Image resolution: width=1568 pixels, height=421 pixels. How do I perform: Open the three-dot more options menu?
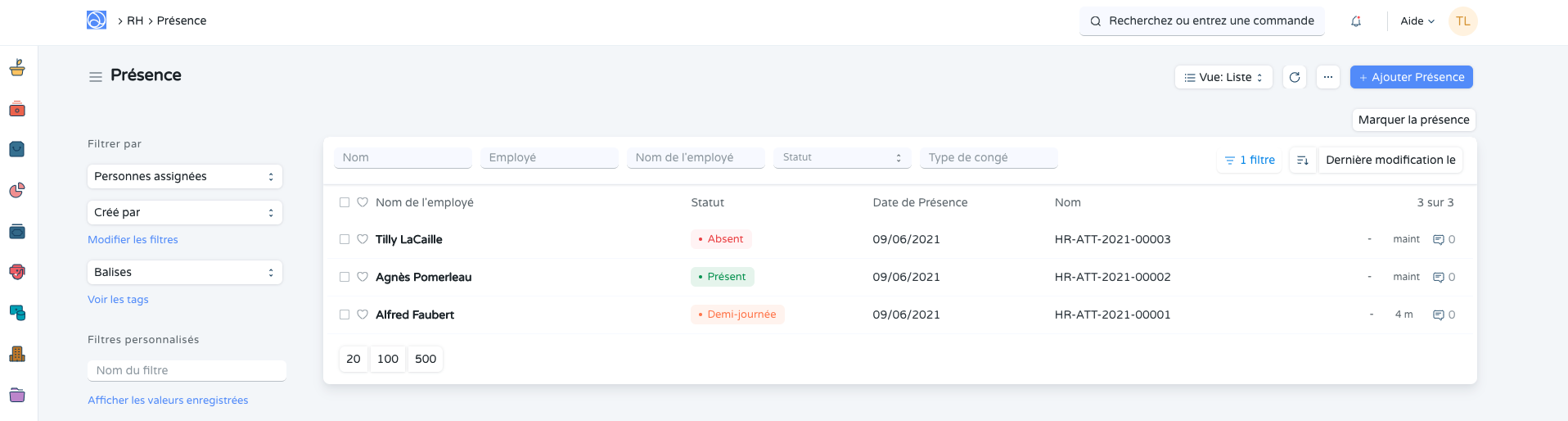1328,77
